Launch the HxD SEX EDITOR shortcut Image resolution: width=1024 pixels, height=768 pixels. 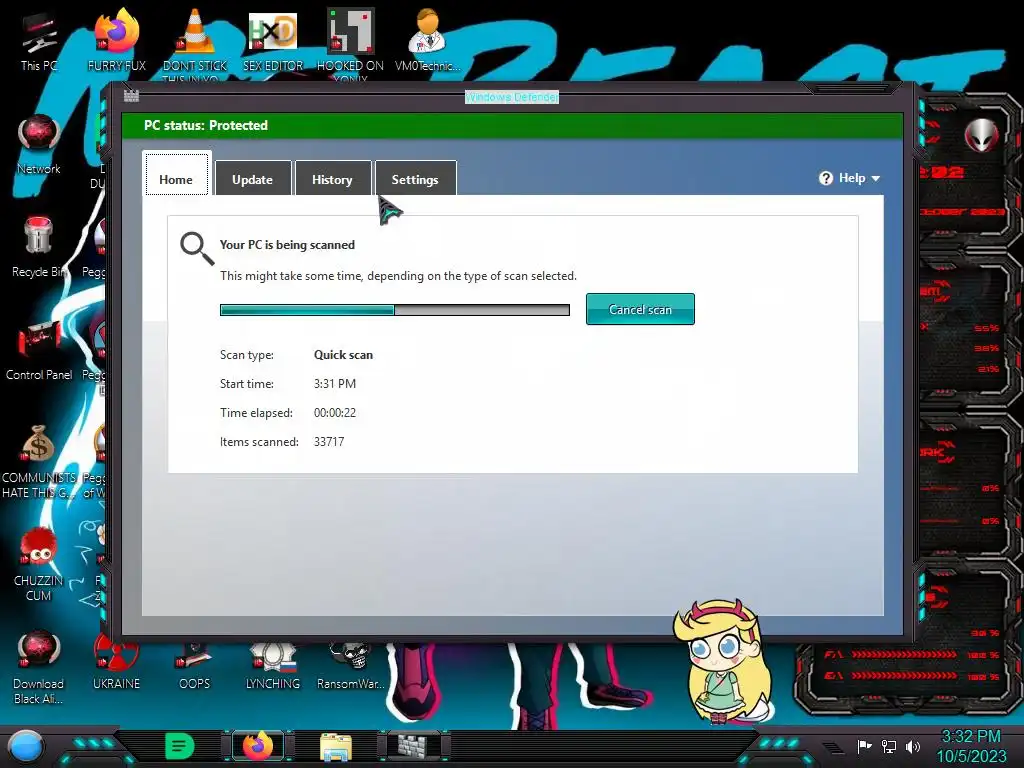(x=273, y=40)
